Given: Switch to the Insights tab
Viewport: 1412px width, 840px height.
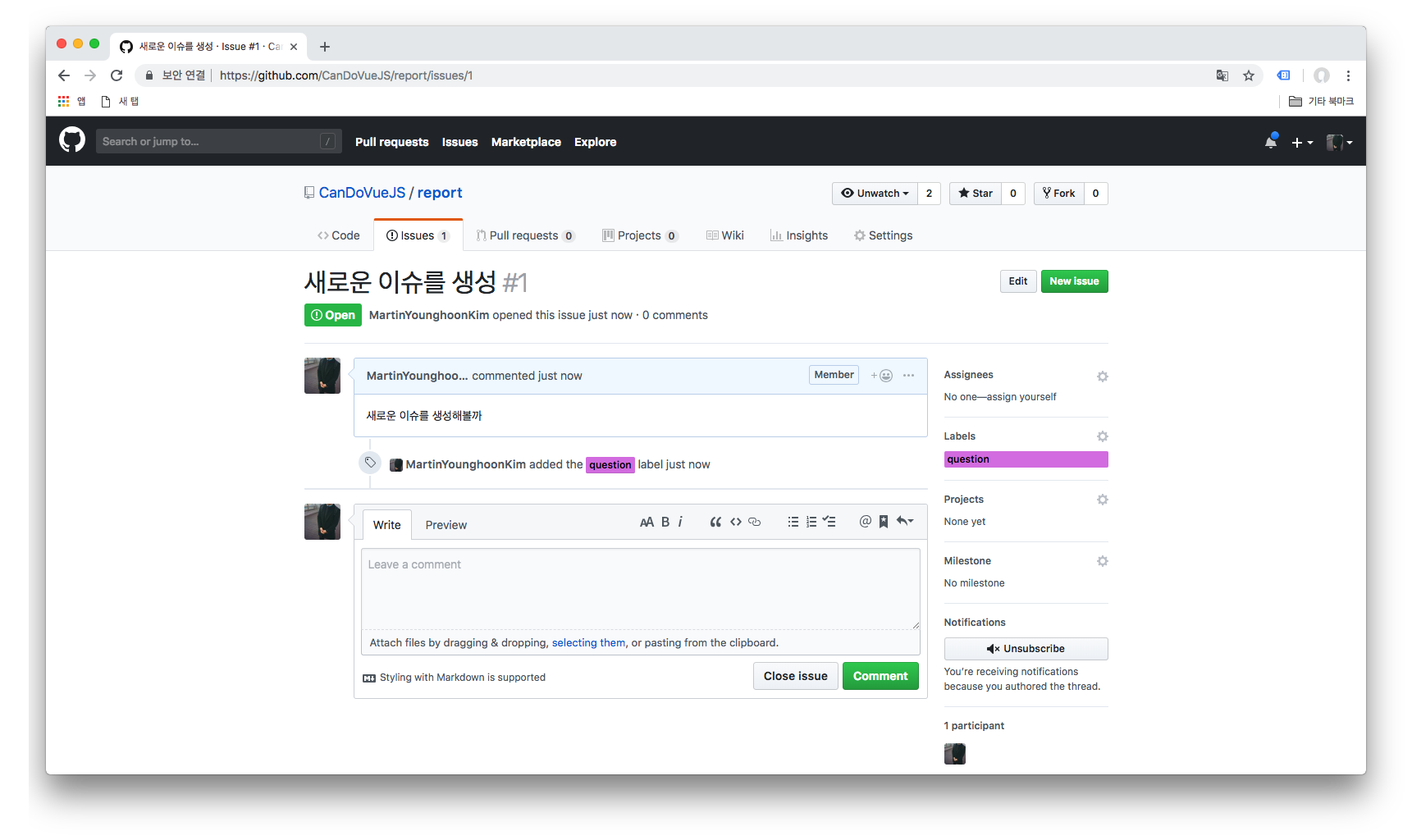Looking at the screenshot, I should [799, 235].
